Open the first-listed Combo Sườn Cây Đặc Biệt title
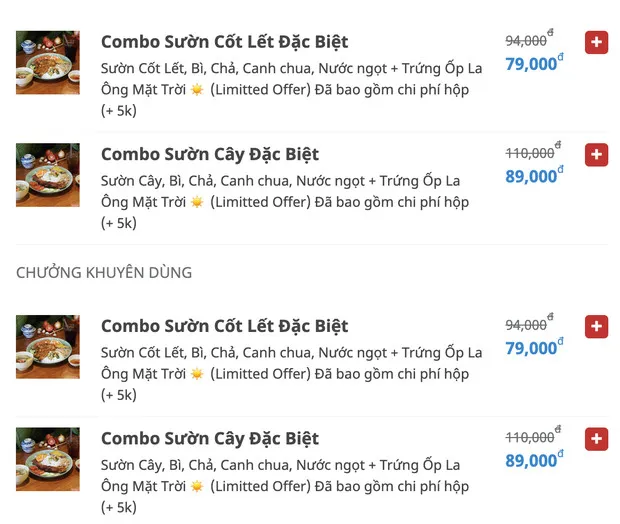Image resolution: width=620 pixels, height=524 pixels. [x=210, y=154]
